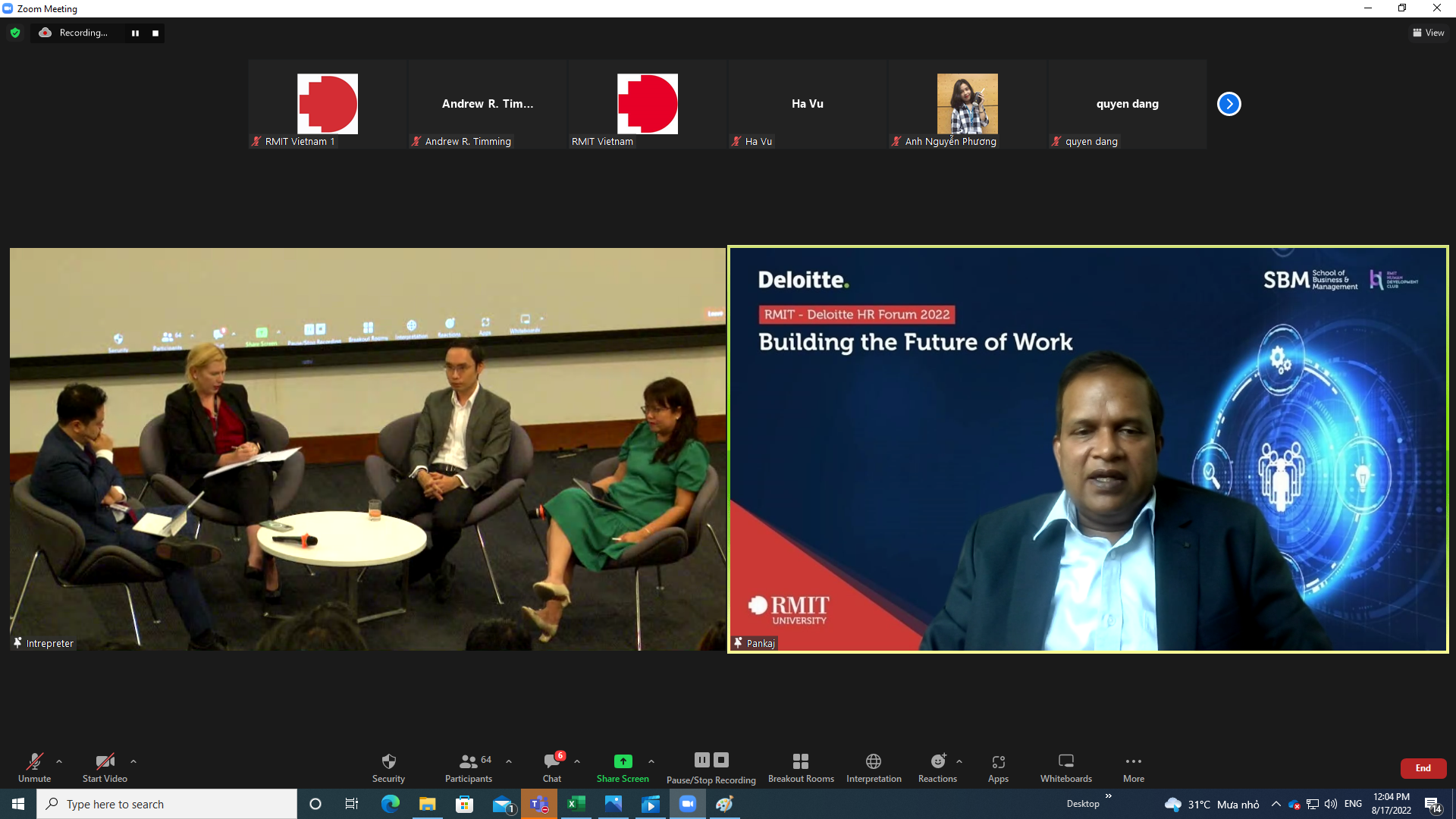Open Movies & TV app on taskbar

[650, 804]
